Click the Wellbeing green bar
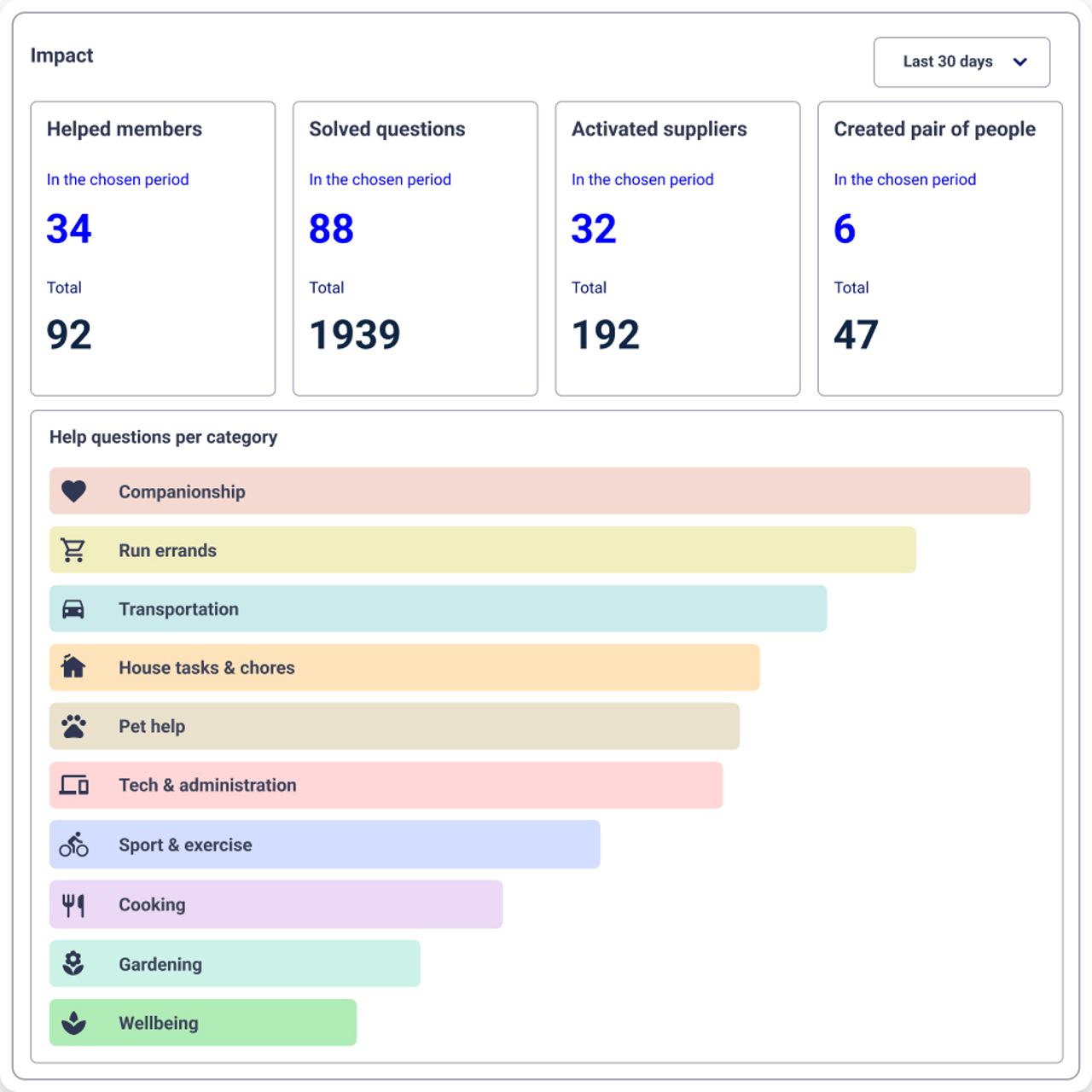Screen dimensions: 1092x1092 203,1023
